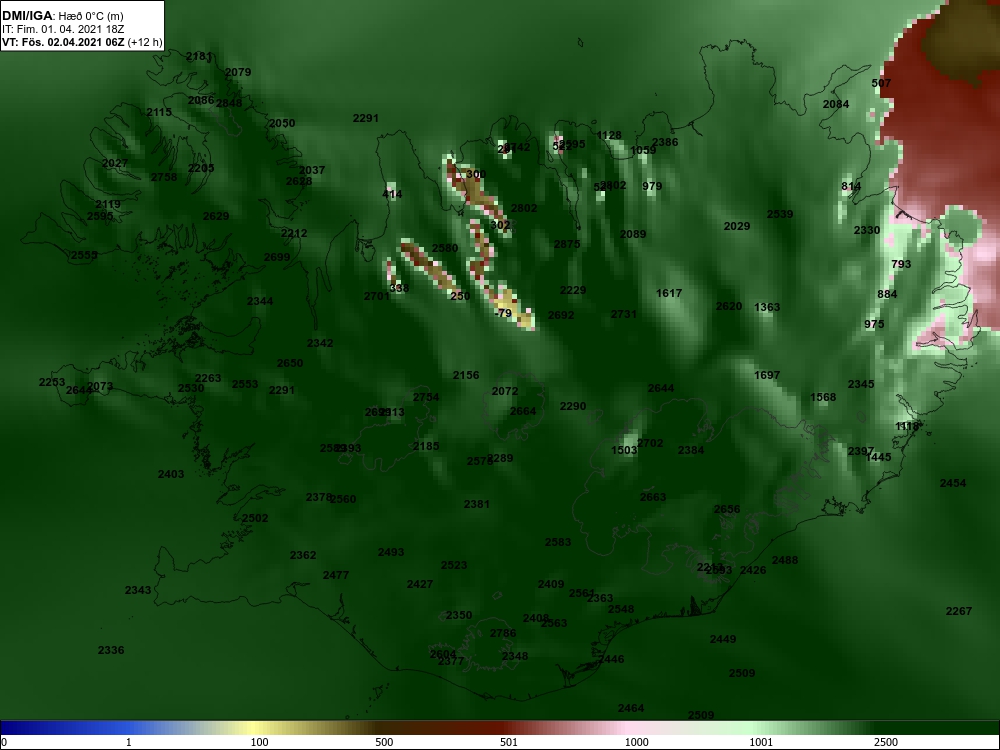Image resolution: width=1000 pixels, height=750 pixels.
Task: Click the 'DMI/IGA: Hæð 0°C (m)' title line
Action: pyautogui.click(x=62, y=16)
